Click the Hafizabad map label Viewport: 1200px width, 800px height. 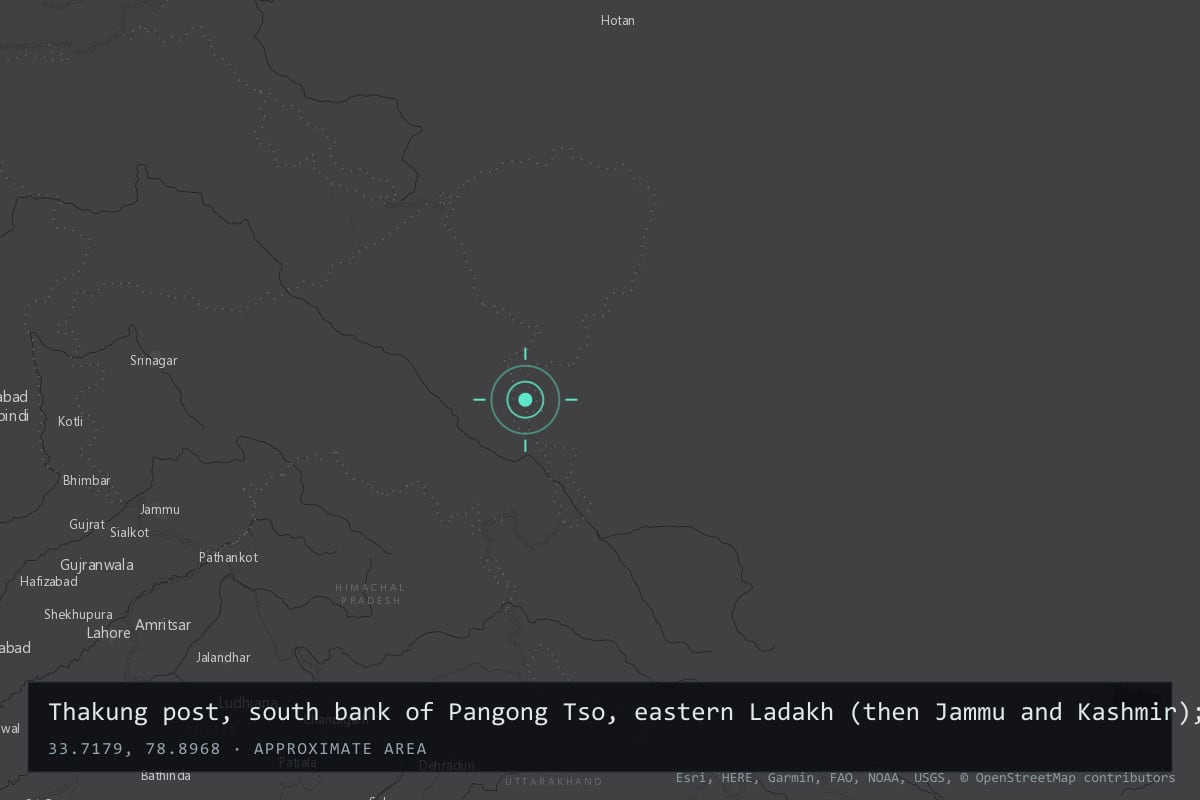(x=48, y=581)
